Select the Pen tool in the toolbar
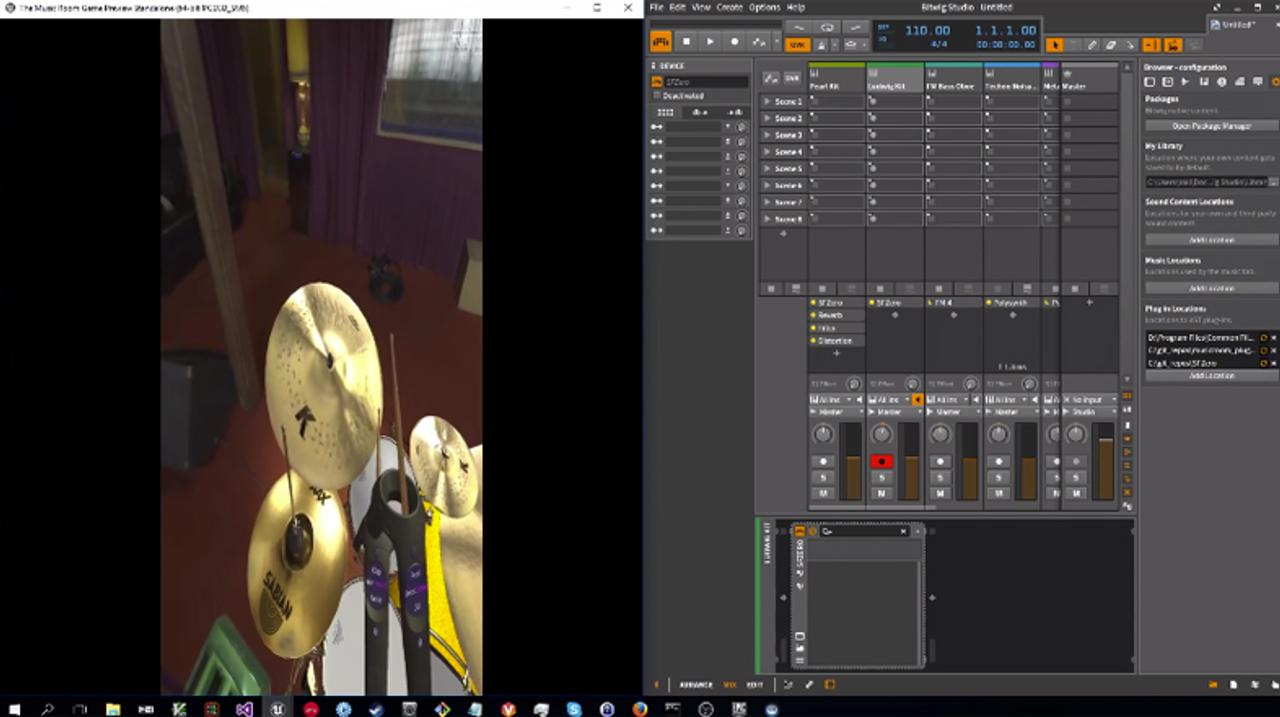This screenshot has height=717, width=1280. coord(1093,44)
